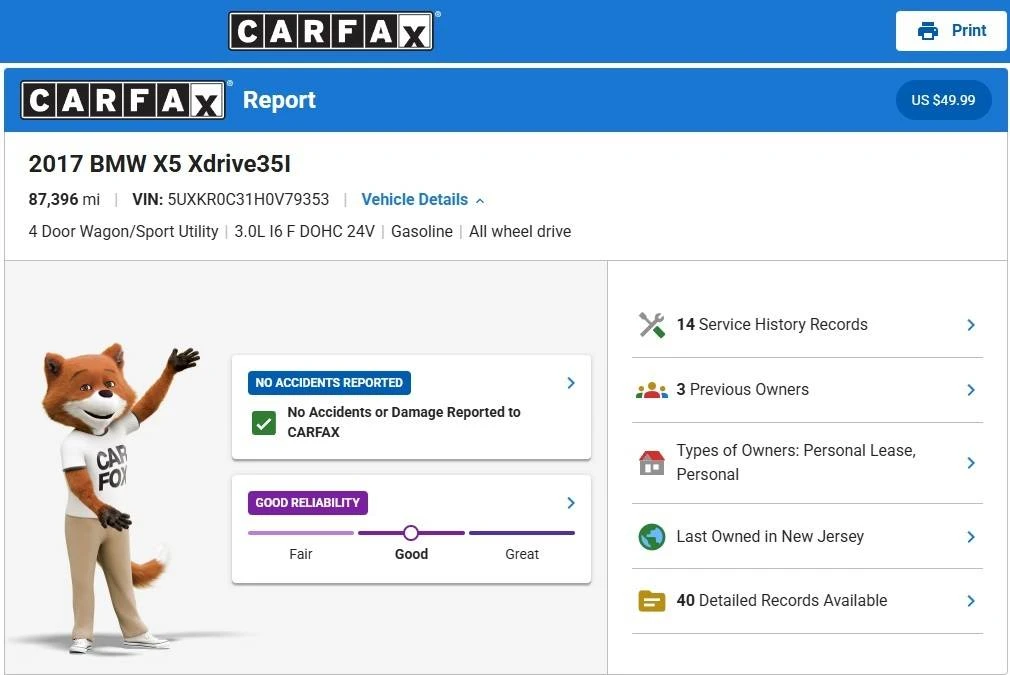
Task: Open arrow for 14 Service History Records
Action: click(971, 325)
